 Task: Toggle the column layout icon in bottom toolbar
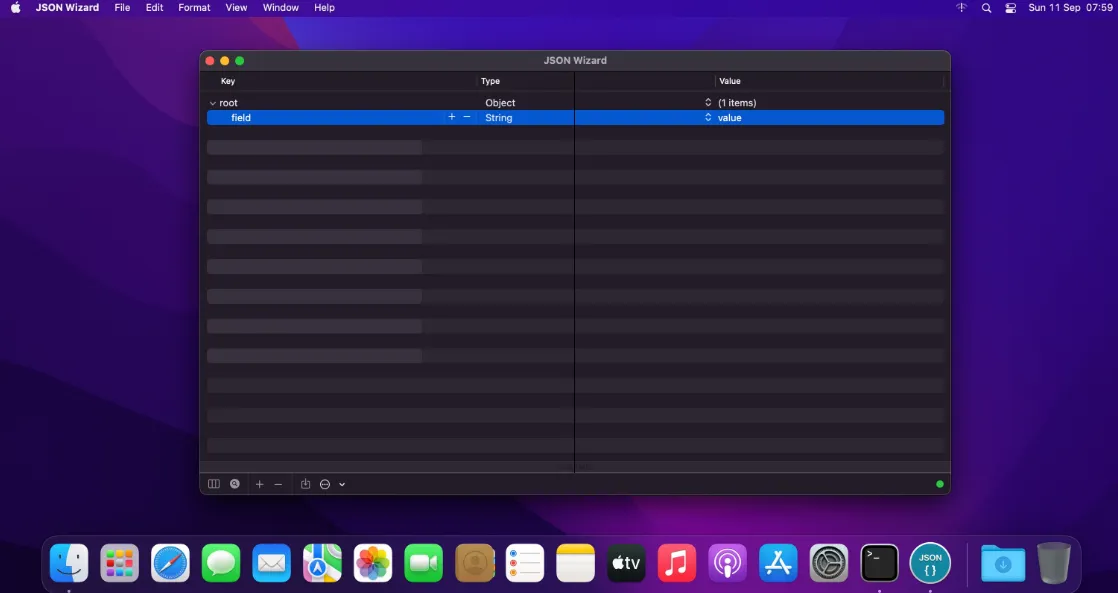(x=213, y=484)
